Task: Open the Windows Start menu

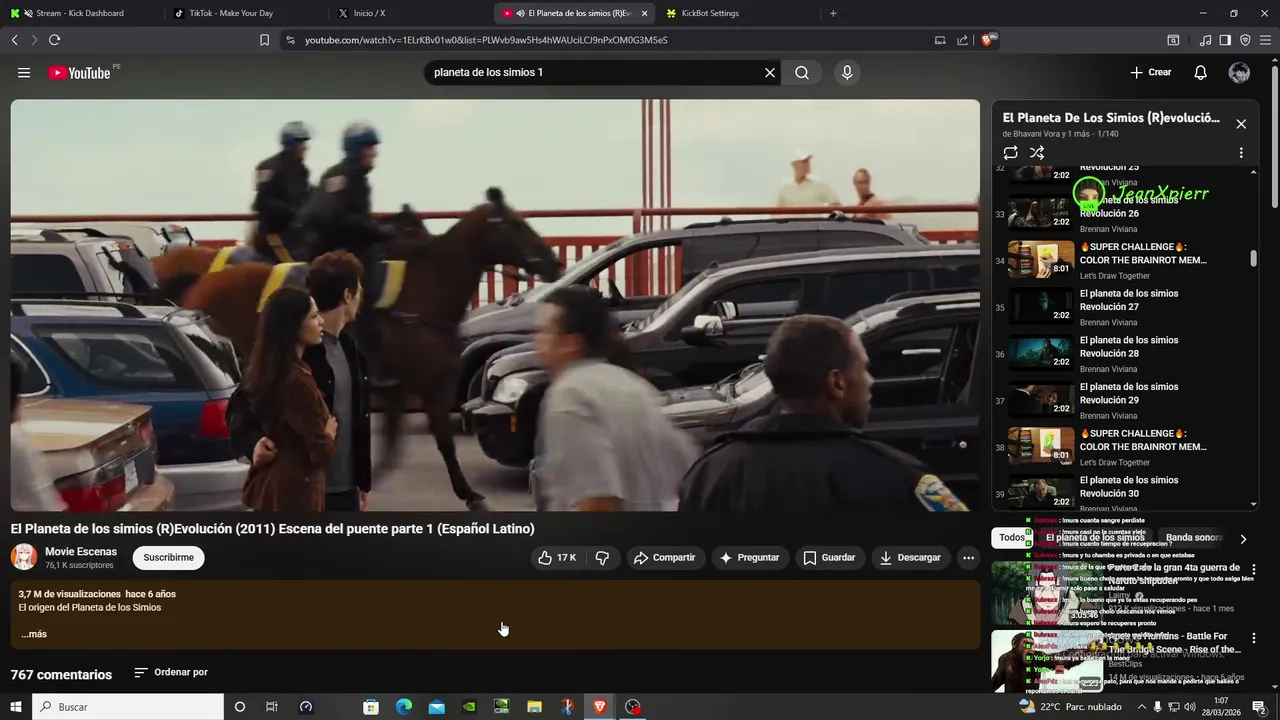Action: [16, 707]
